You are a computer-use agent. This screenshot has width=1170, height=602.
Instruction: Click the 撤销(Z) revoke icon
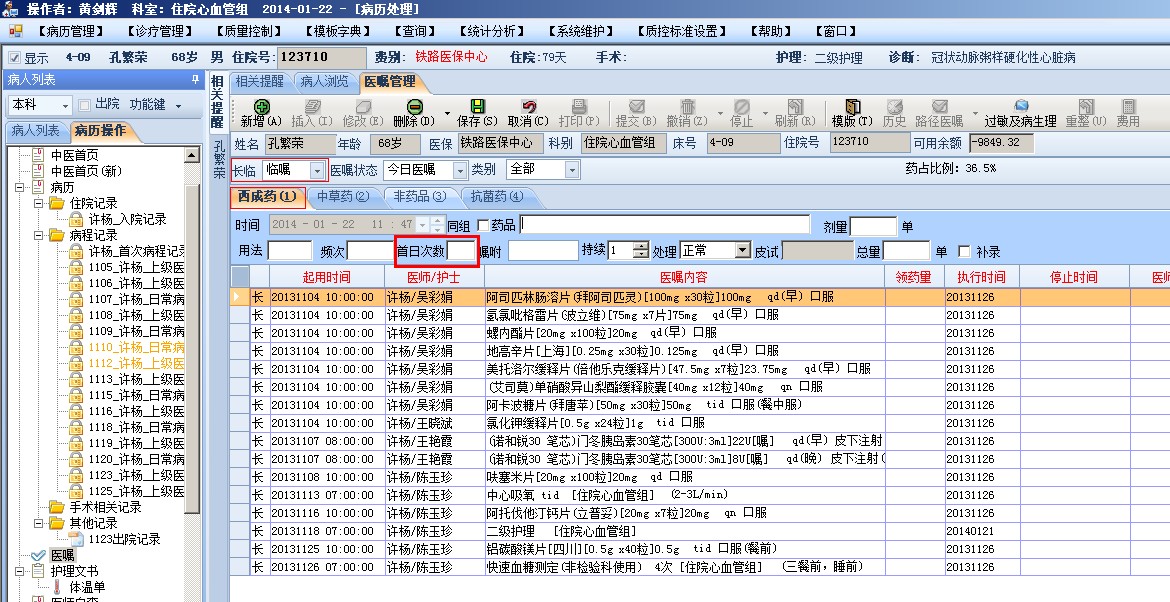pos(687,107)
